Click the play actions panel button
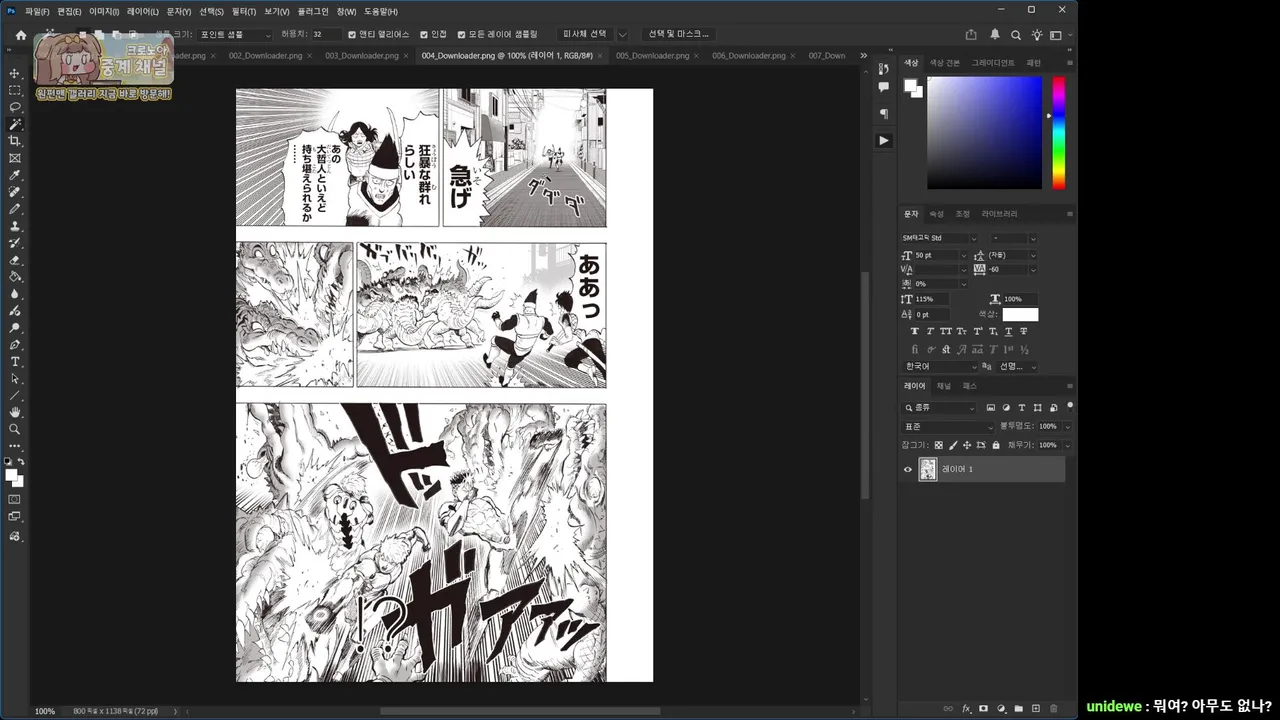Image resolution: width=1280 pixels, height=720 pixels. [883, 141]
